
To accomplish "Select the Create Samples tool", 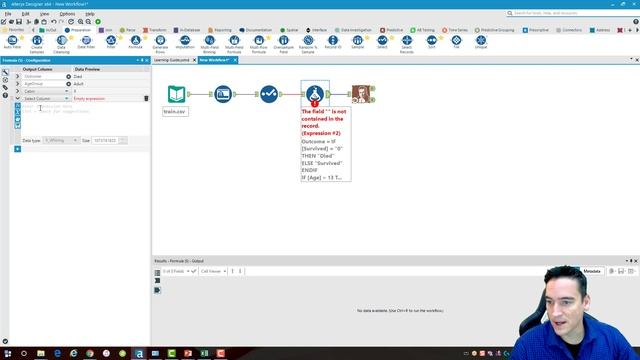I will (x=37, y=44).
